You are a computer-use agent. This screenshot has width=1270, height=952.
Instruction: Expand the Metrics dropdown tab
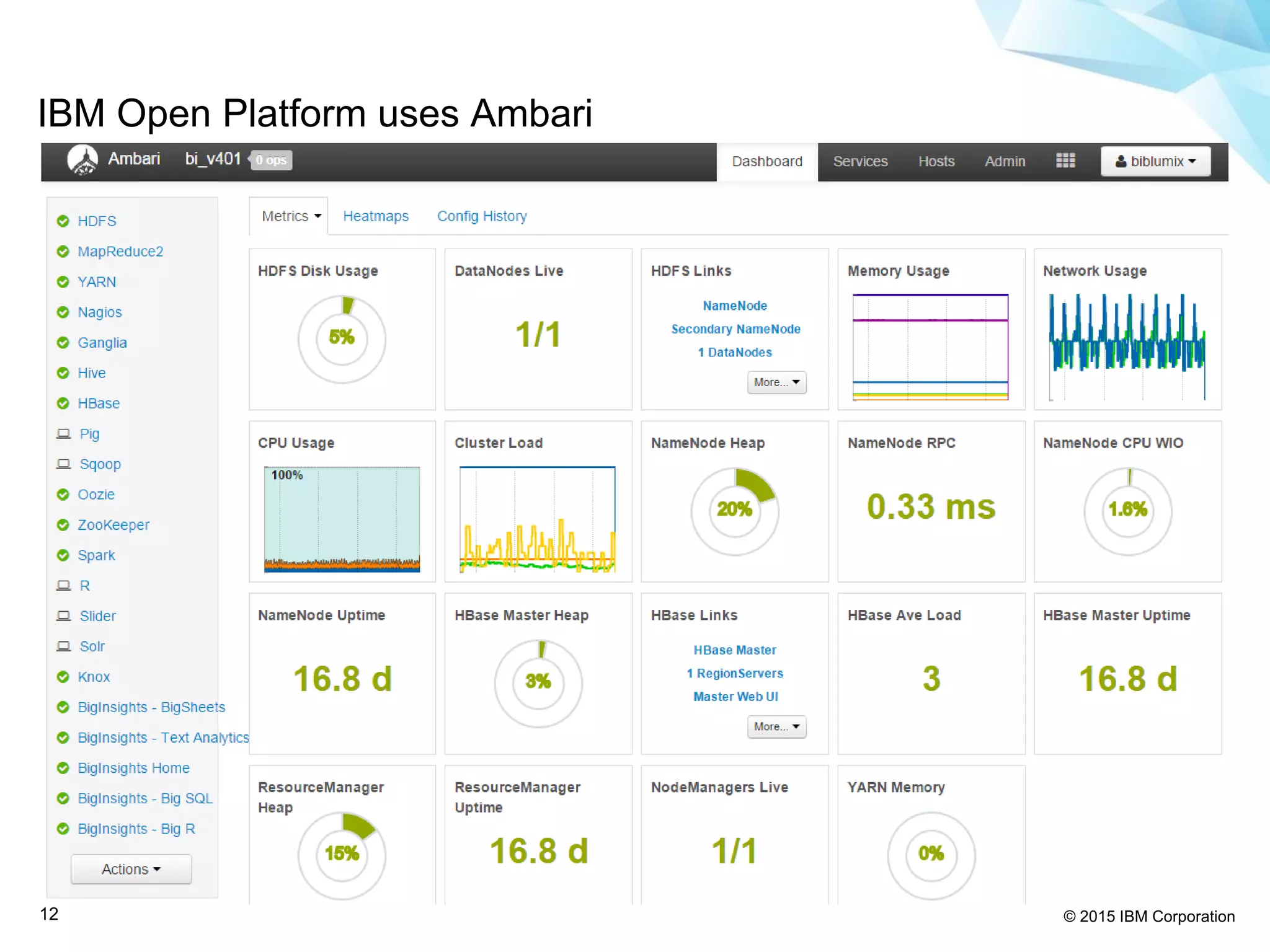pos(289,216)
